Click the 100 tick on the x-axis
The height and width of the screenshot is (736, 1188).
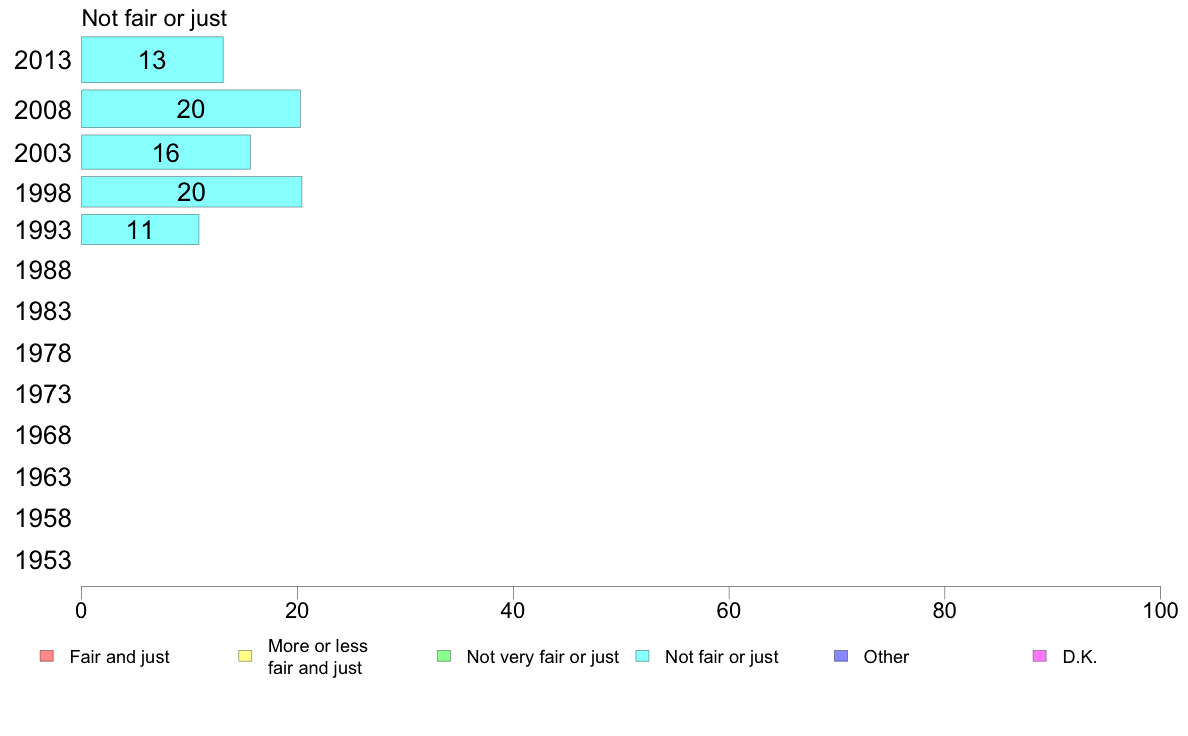1161,611
